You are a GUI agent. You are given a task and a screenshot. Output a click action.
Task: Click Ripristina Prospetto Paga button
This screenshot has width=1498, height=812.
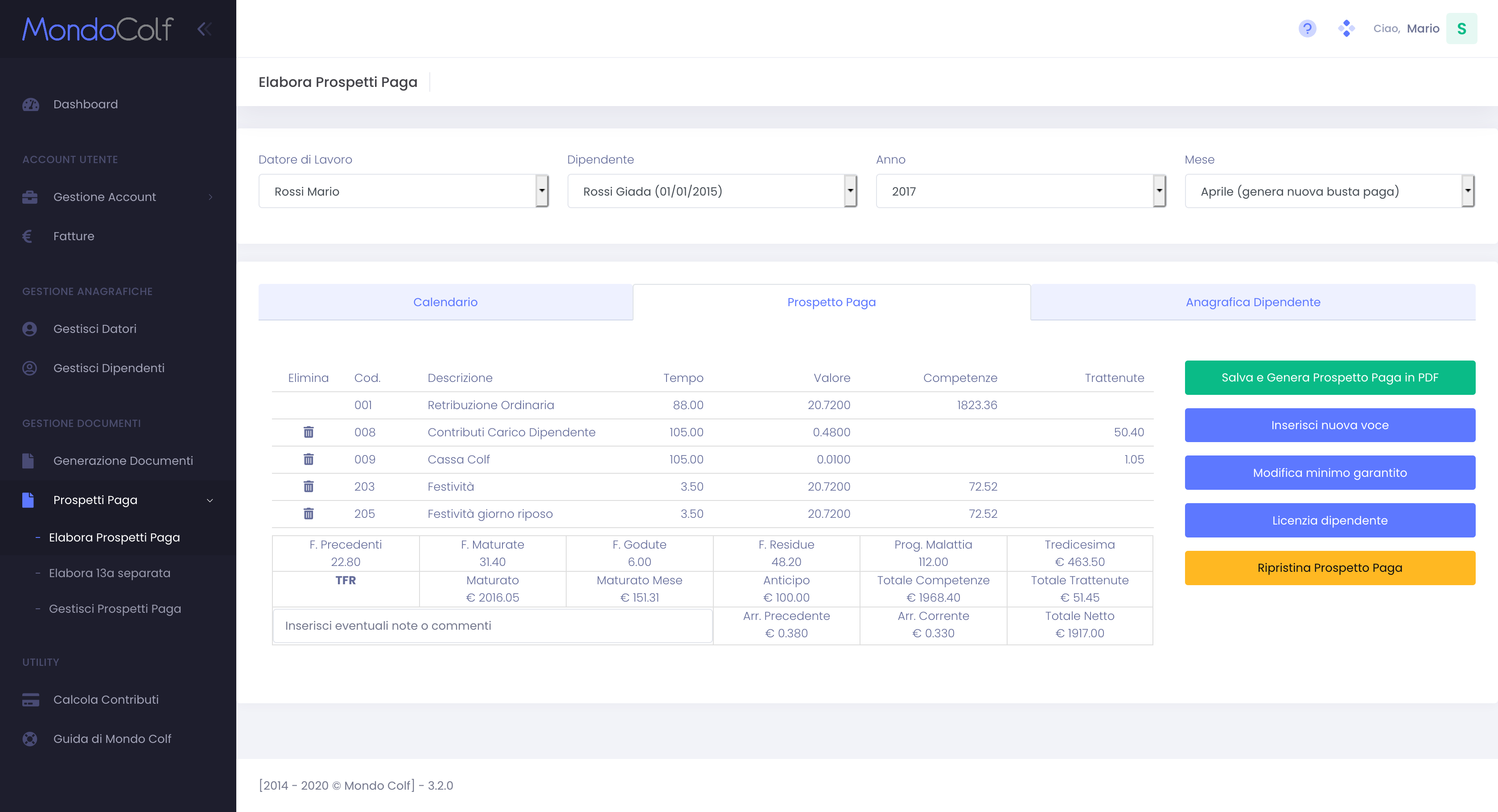[x=1330, y=568]
